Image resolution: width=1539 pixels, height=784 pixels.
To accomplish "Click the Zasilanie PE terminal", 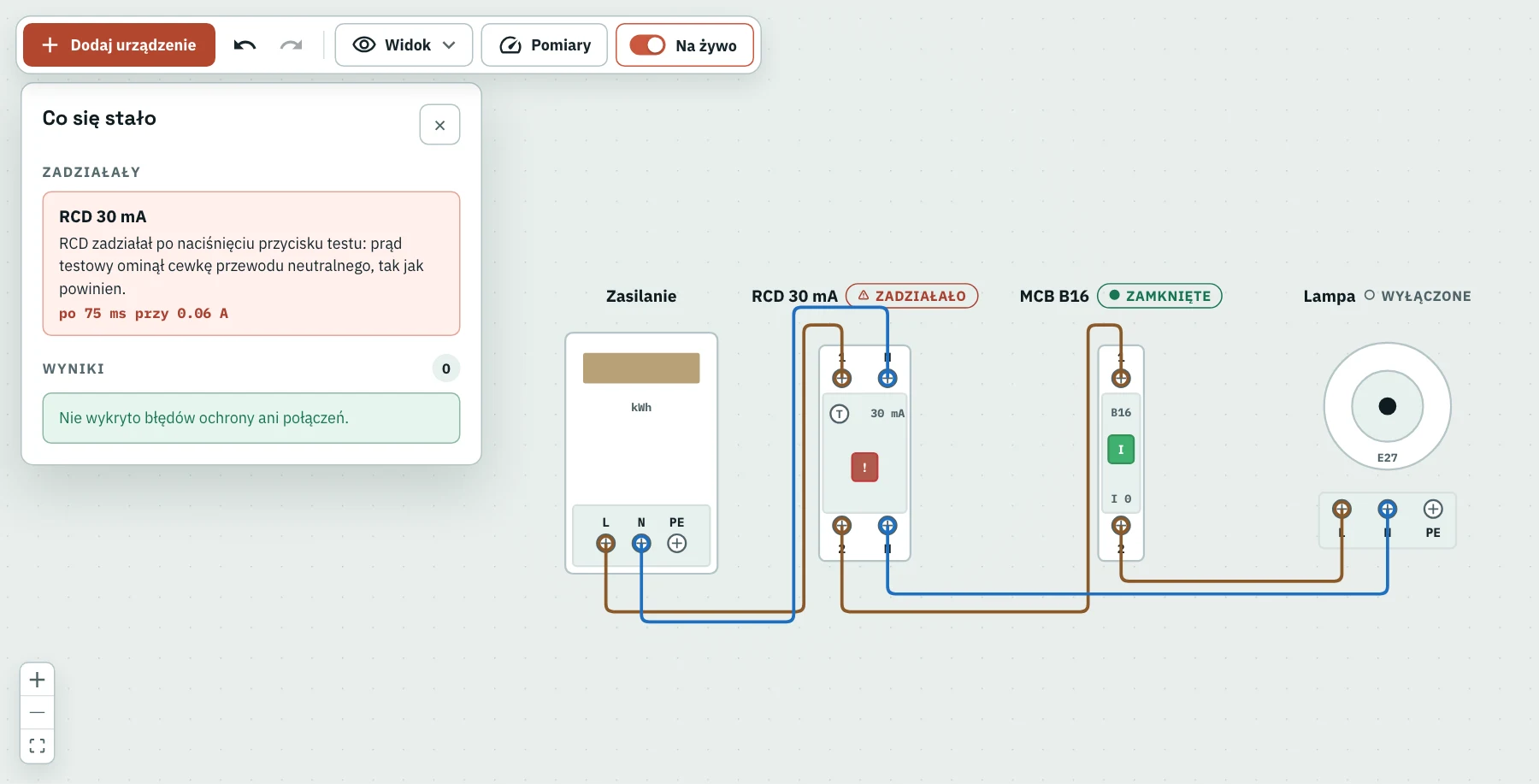I will 677,543.
